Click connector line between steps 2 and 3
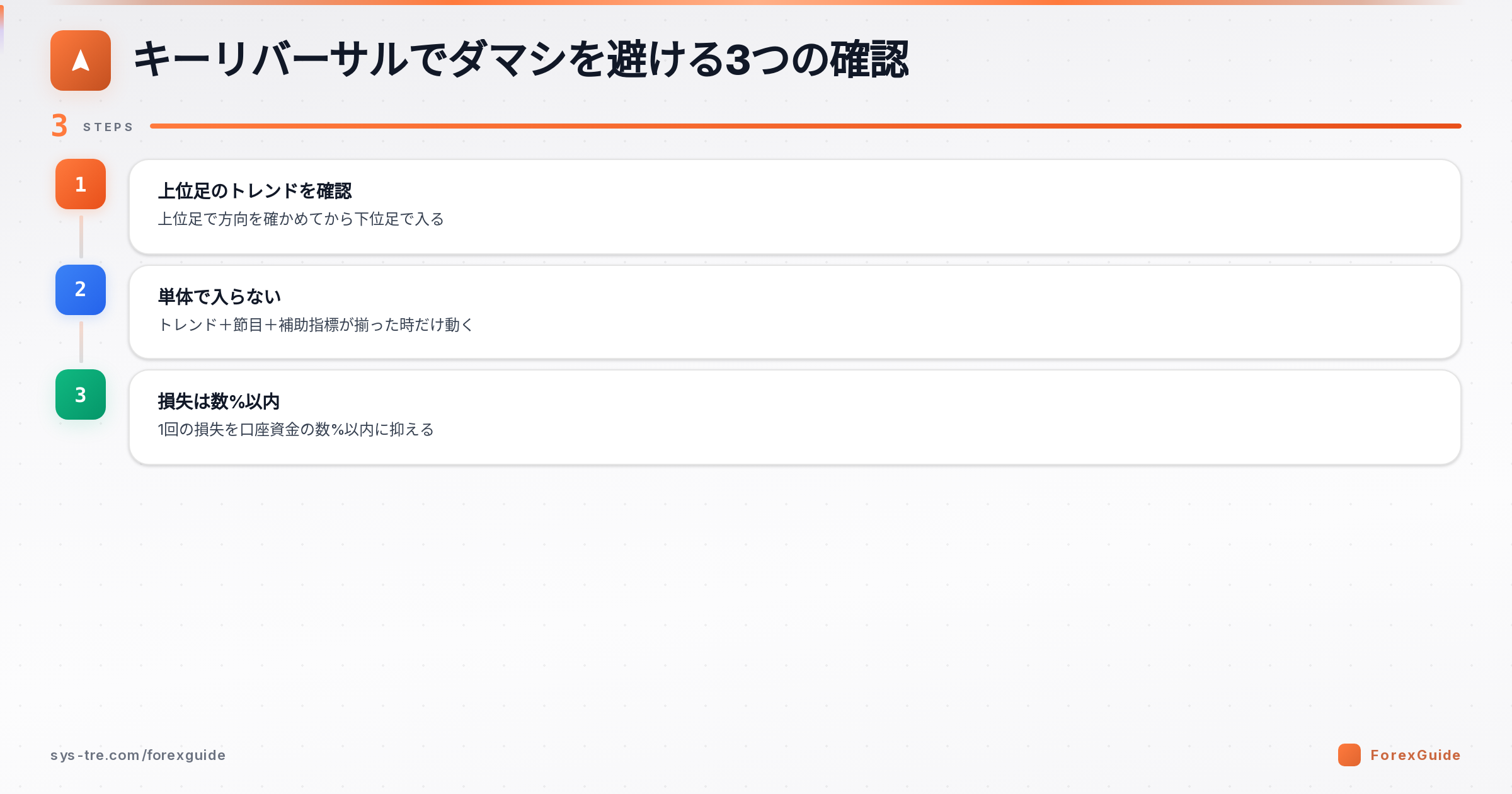The width and height of the screenshot is (1512, 794). click(81, 342)
